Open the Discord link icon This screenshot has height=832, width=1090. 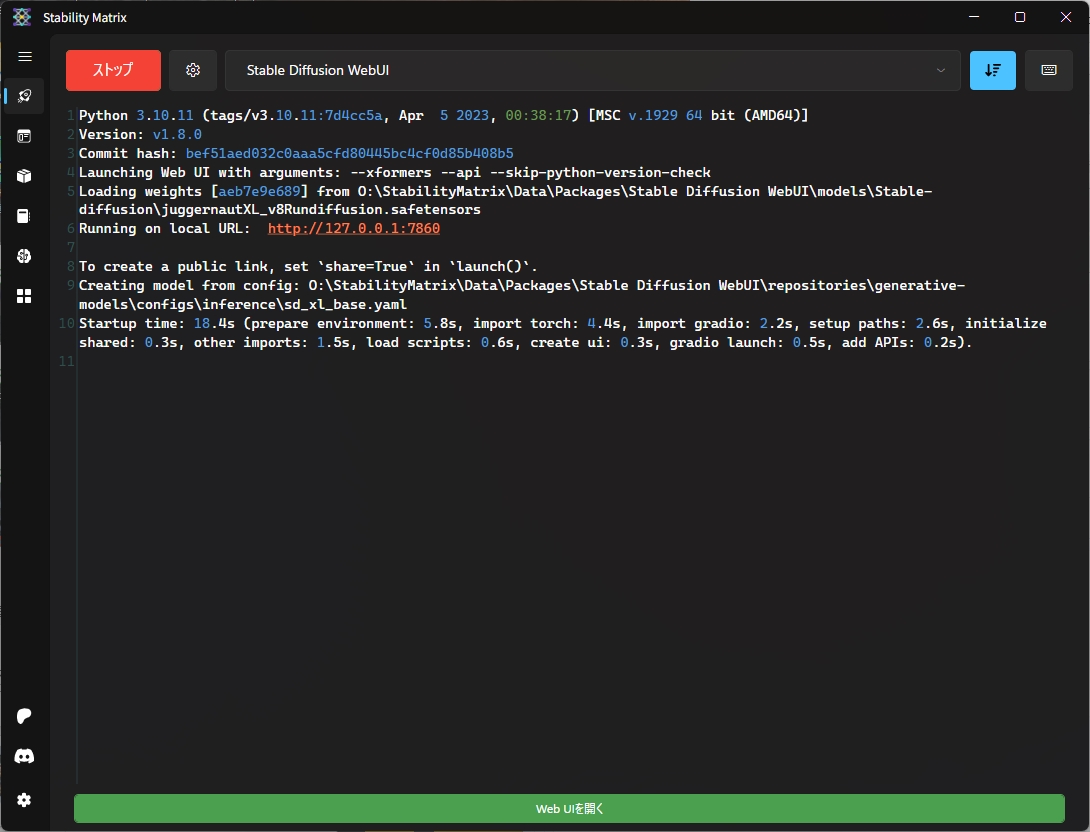click(x=25, y=757)
